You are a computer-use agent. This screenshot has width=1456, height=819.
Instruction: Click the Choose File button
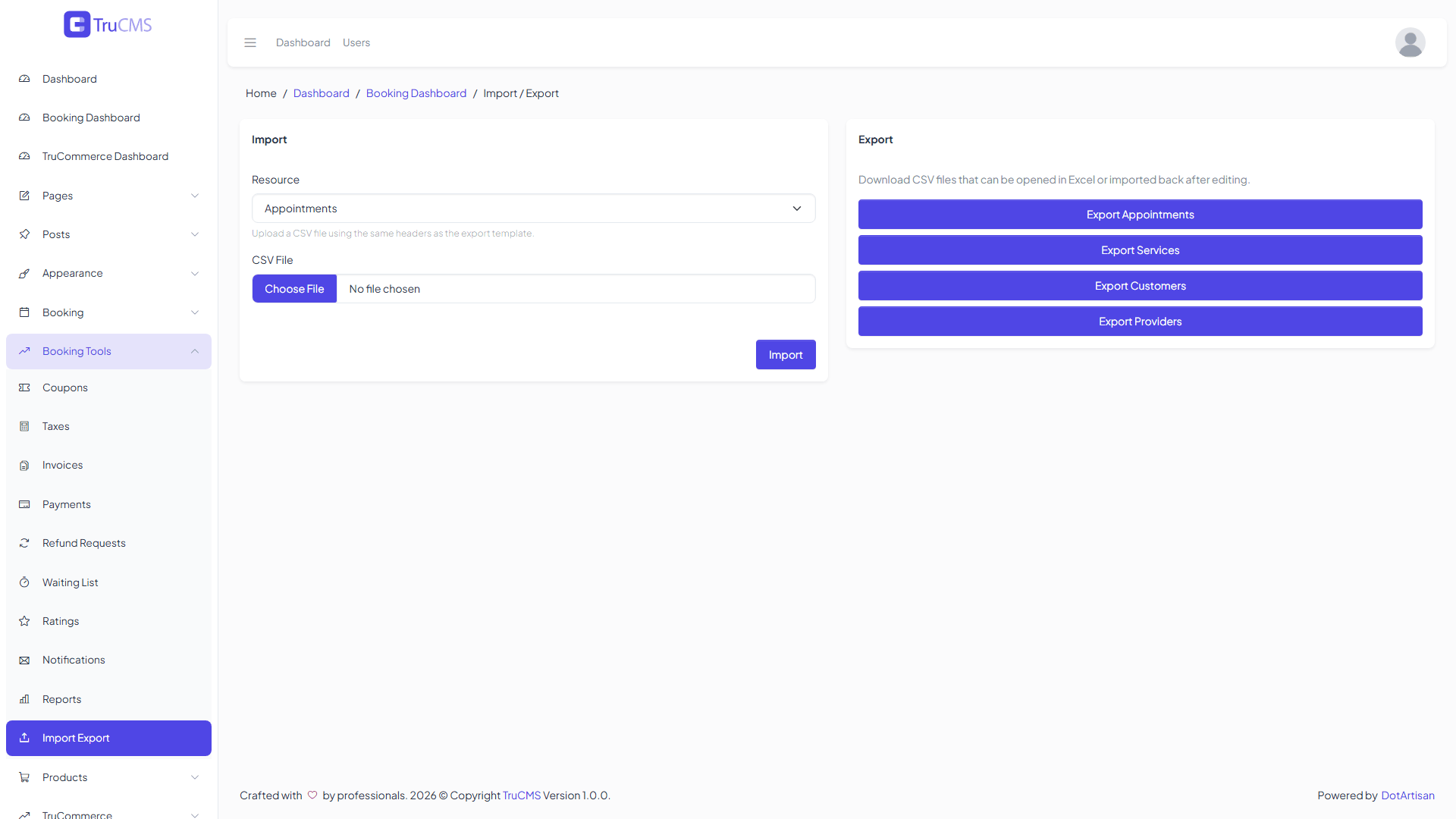[294, 289]
